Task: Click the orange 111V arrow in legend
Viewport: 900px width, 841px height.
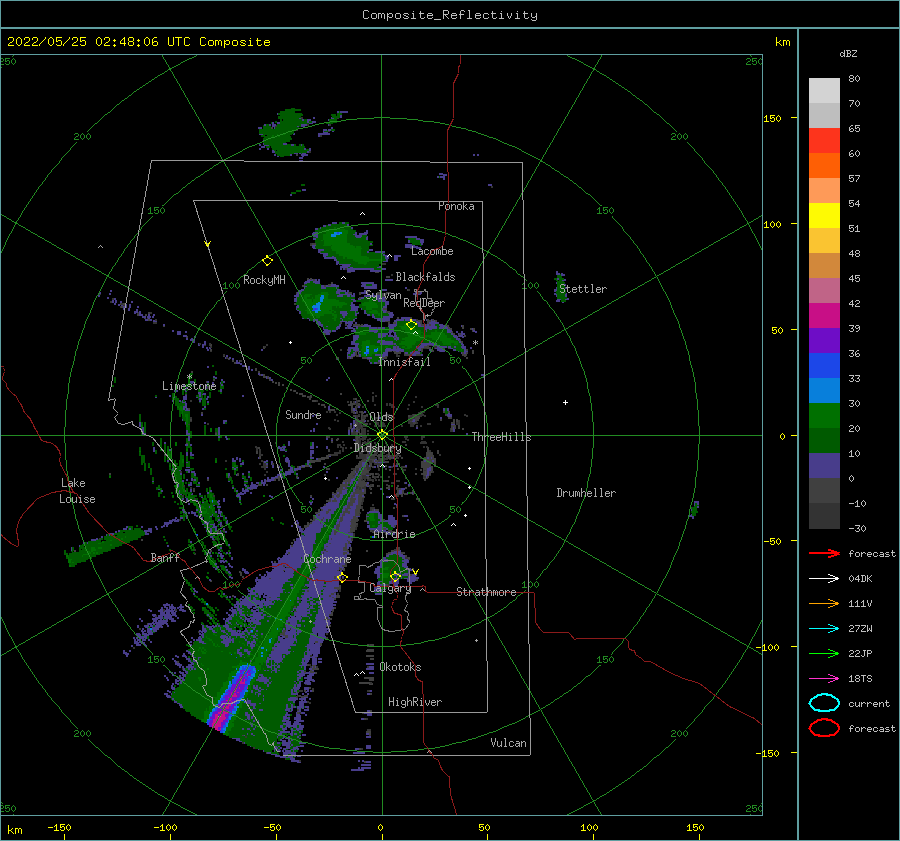Action: 824,603
